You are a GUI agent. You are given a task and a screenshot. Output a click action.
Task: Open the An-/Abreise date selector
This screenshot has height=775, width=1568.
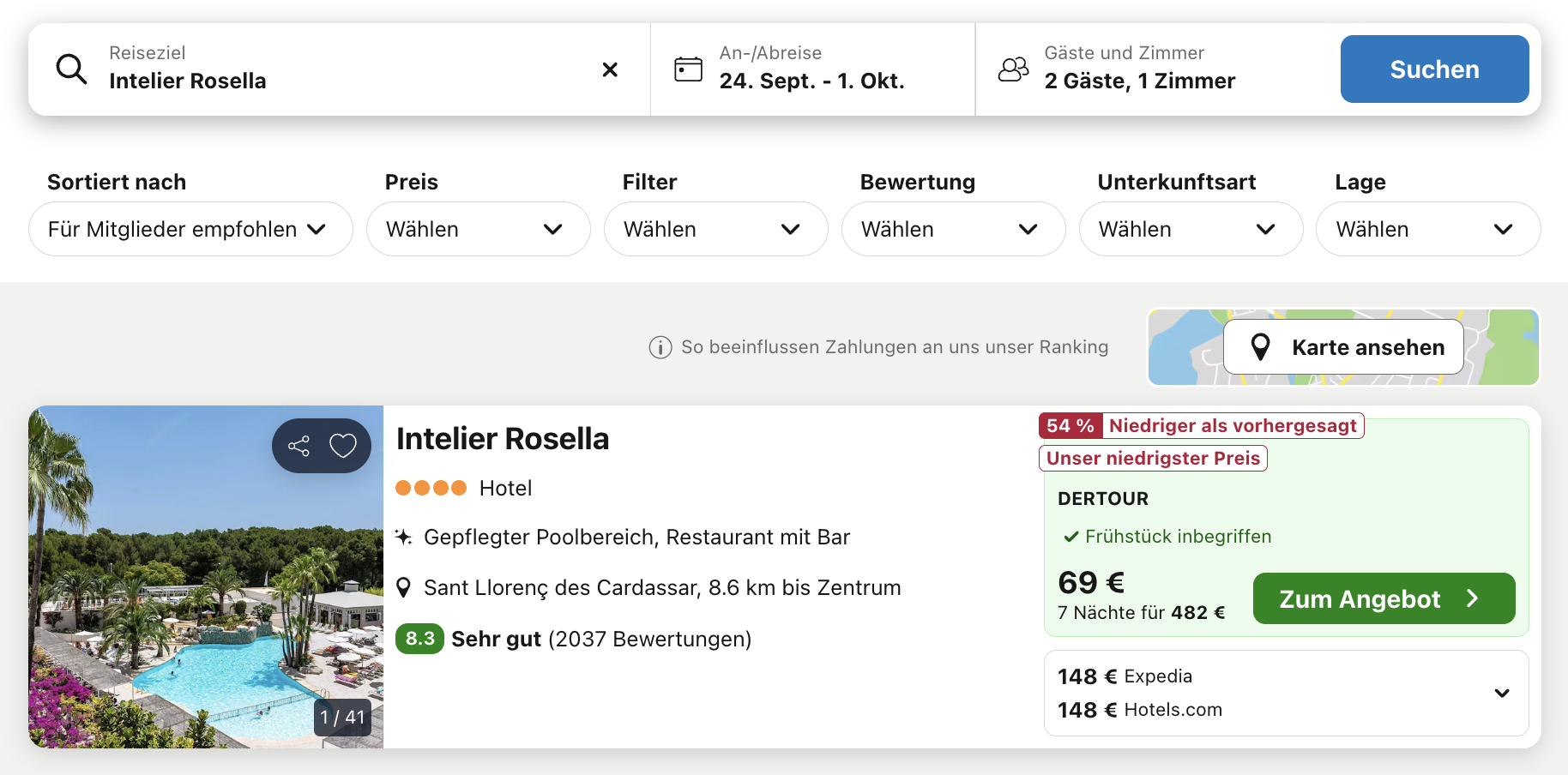(x=812, y=69)
